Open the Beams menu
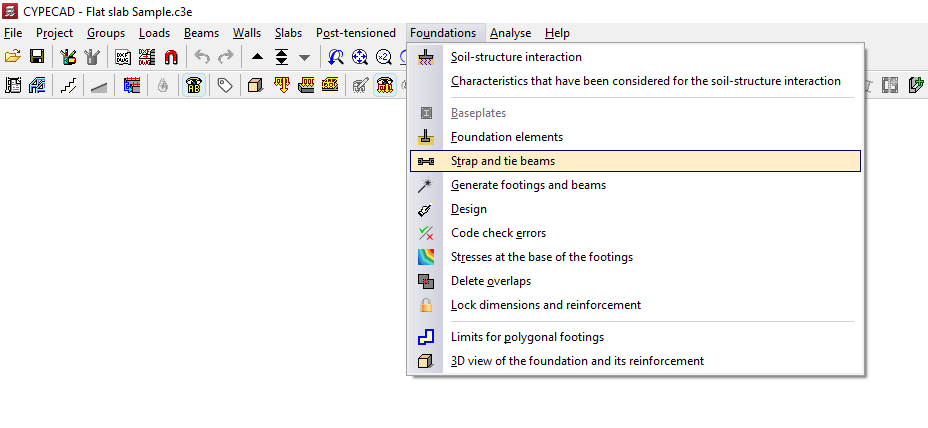The width and height of the screenshot is (928, 428). (201, 33)
